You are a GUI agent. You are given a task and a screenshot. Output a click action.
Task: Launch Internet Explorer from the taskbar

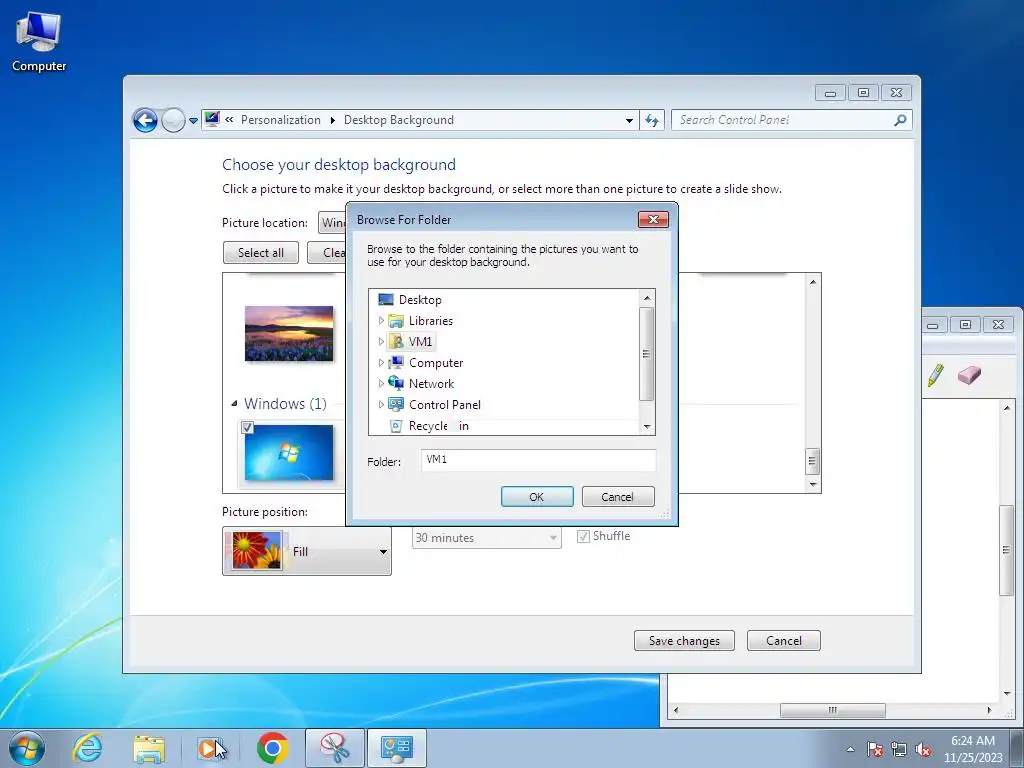(x=88, y=748)
